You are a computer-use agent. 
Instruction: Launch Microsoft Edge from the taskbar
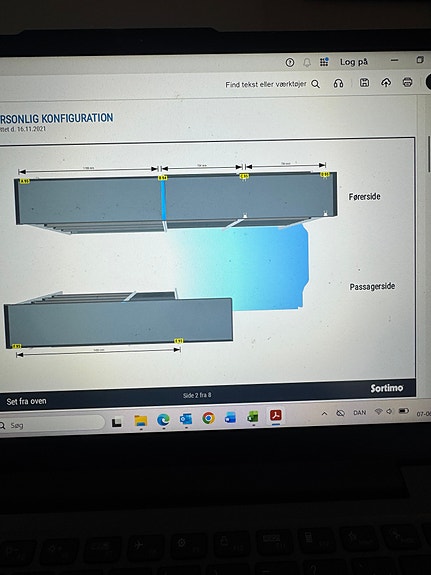163,420
